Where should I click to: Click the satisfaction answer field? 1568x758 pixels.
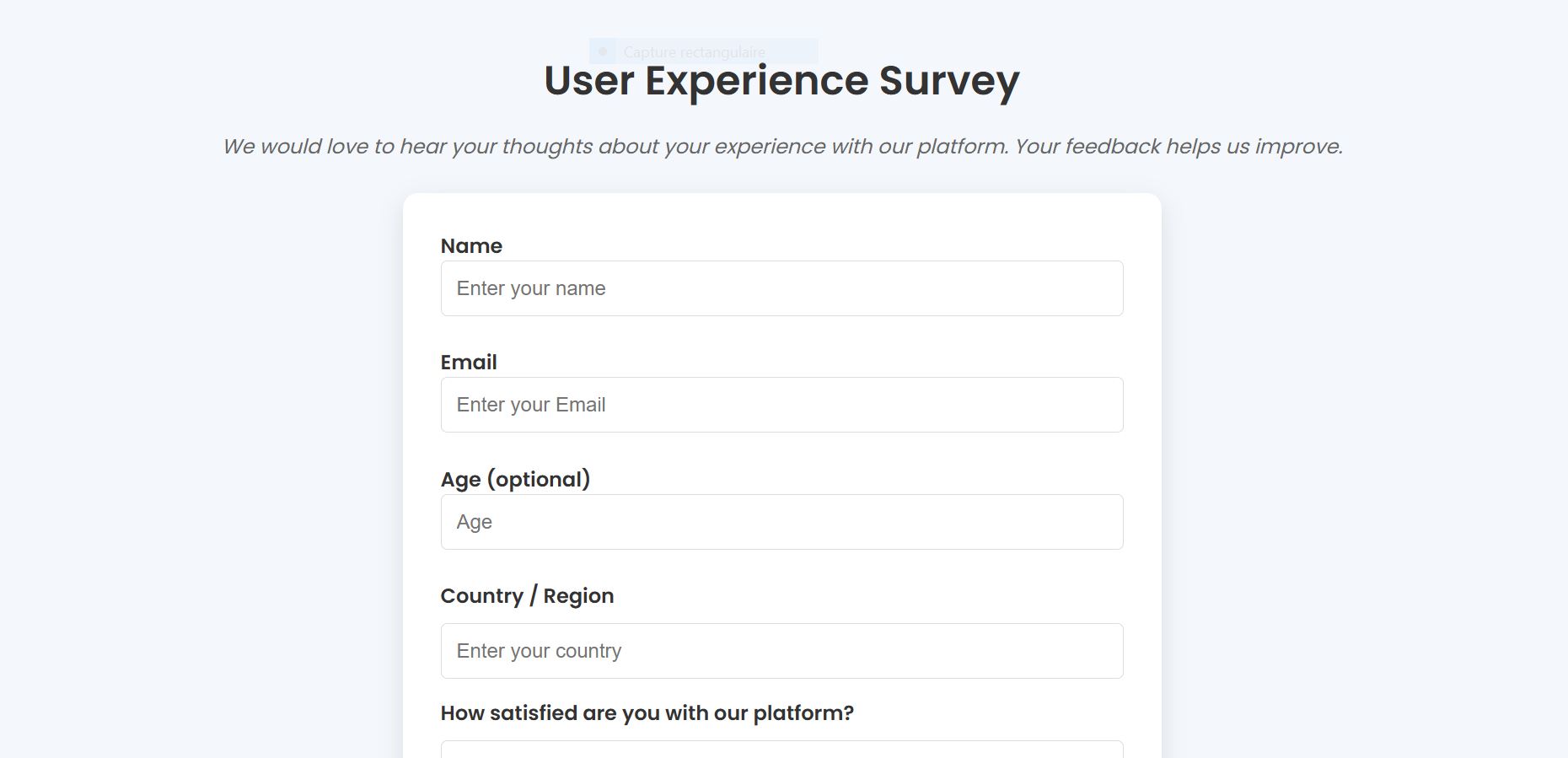point(781,750)
